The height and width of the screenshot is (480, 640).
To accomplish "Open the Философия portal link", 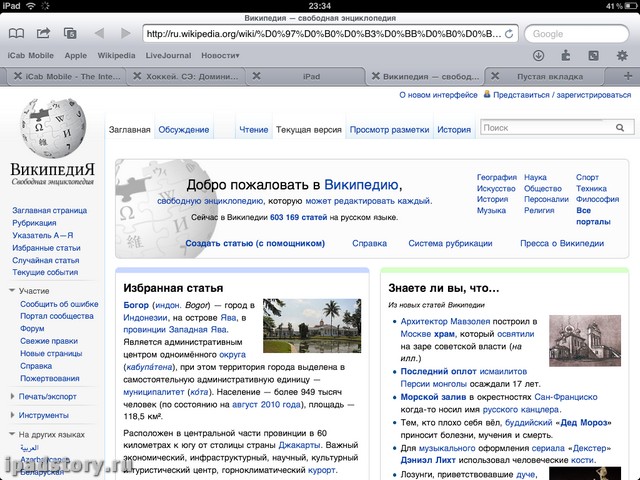I will coord(598,199).
